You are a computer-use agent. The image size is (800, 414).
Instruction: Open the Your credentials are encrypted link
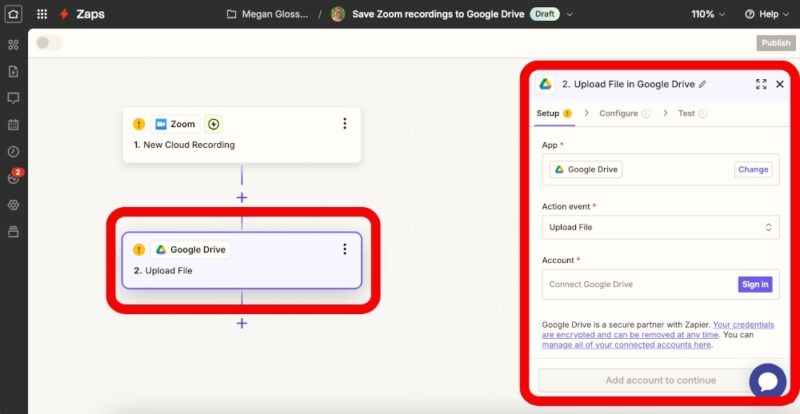(x=658, y=330)
